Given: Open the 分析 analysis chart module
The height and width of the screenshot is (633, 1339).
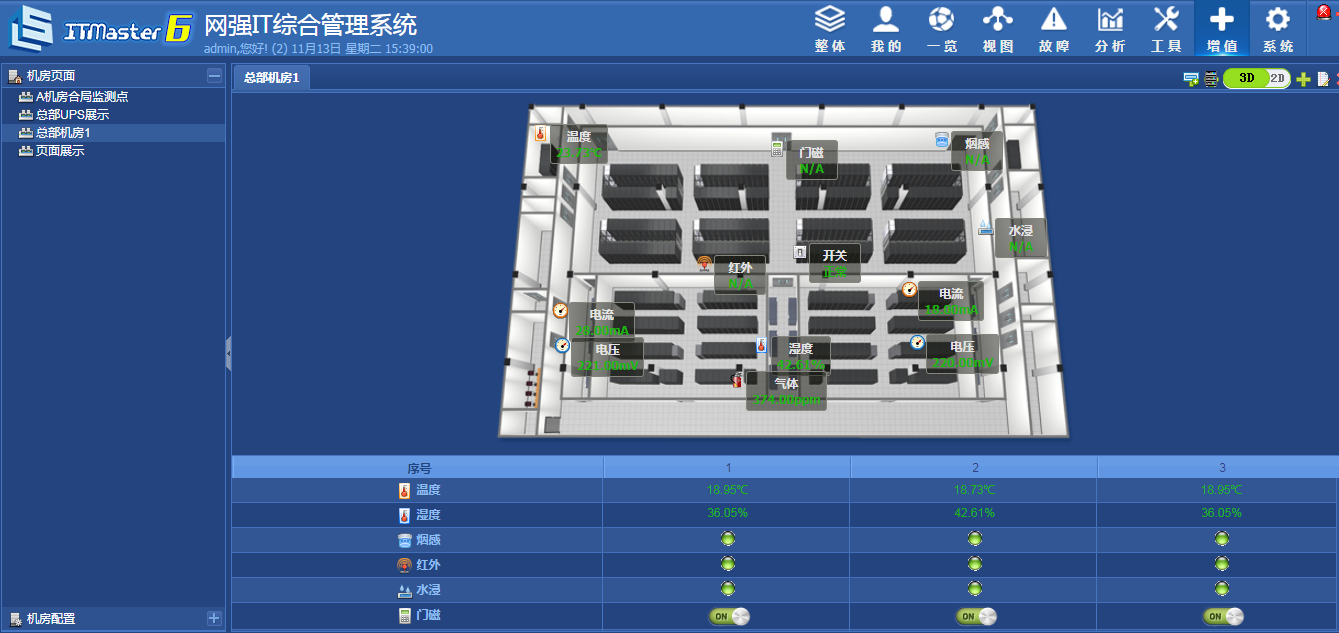Looking at the screenshot, I should 1110,29.
